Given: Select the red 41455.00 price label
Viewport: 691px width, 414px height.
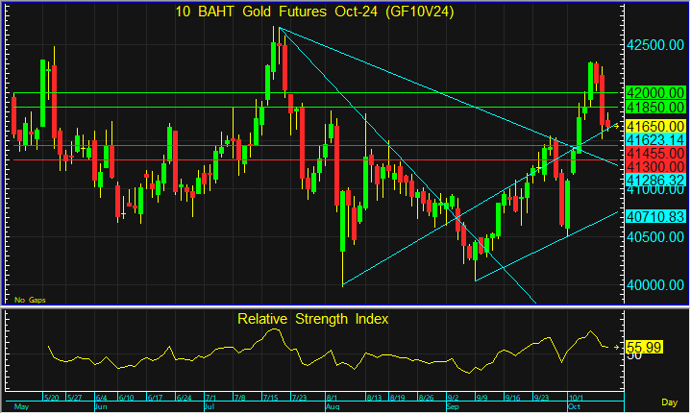Looking at the screenshot, I should [656, 153].
